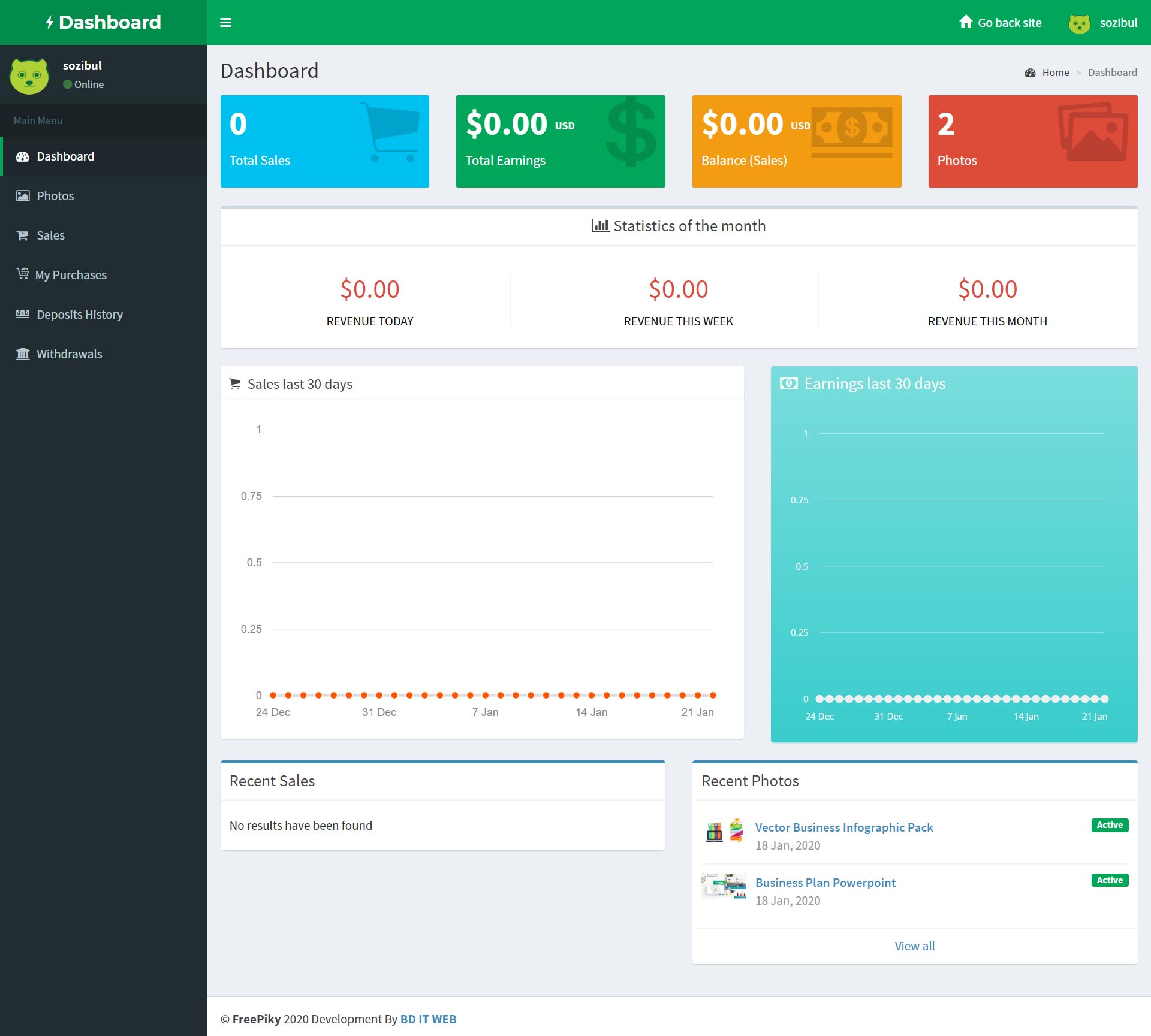
Task: Click the Total Sales blue card
Action: pos(324,141)
